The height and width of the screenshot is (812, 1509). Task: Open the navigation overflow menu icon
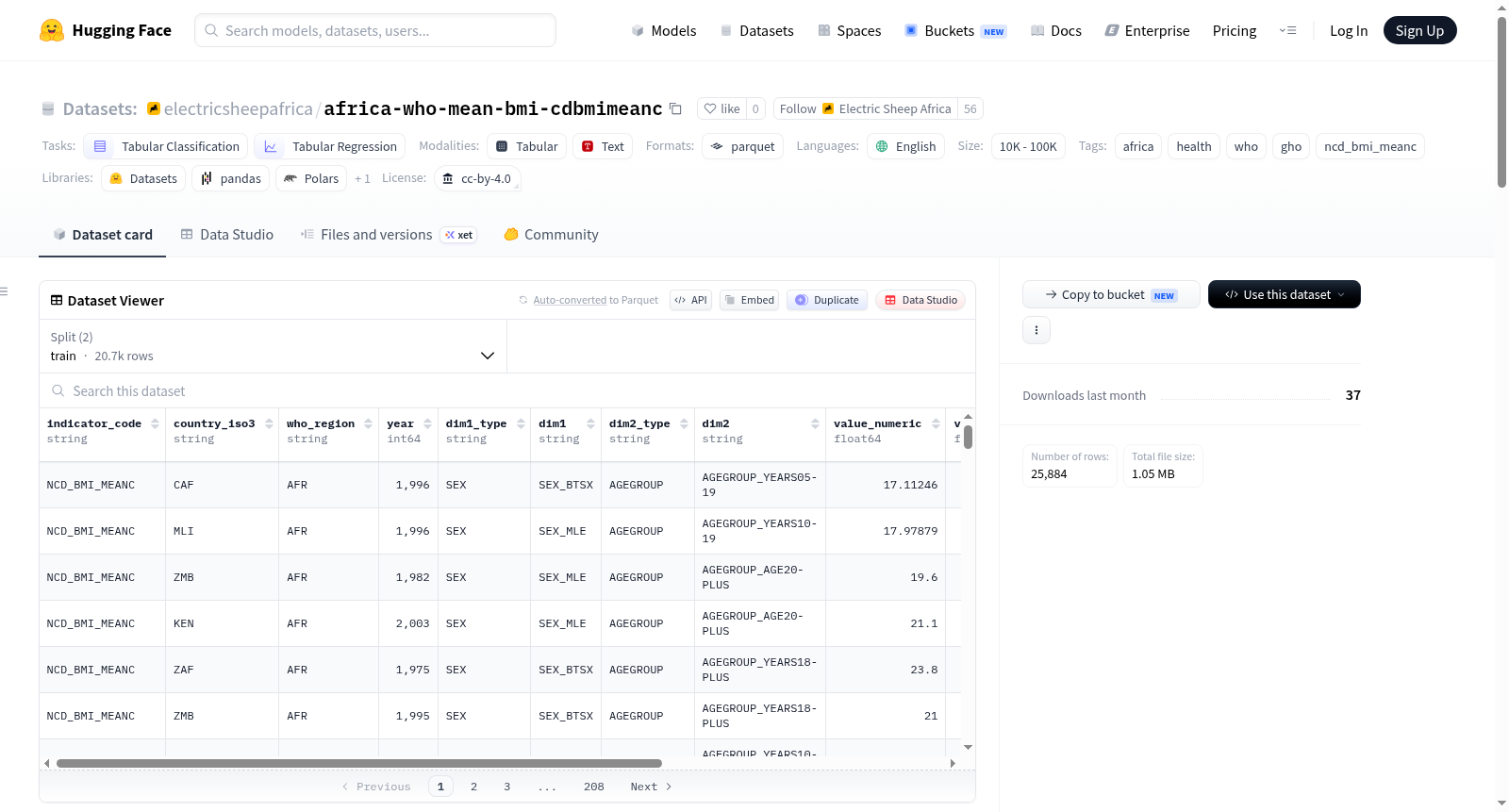pos(1287,30)
